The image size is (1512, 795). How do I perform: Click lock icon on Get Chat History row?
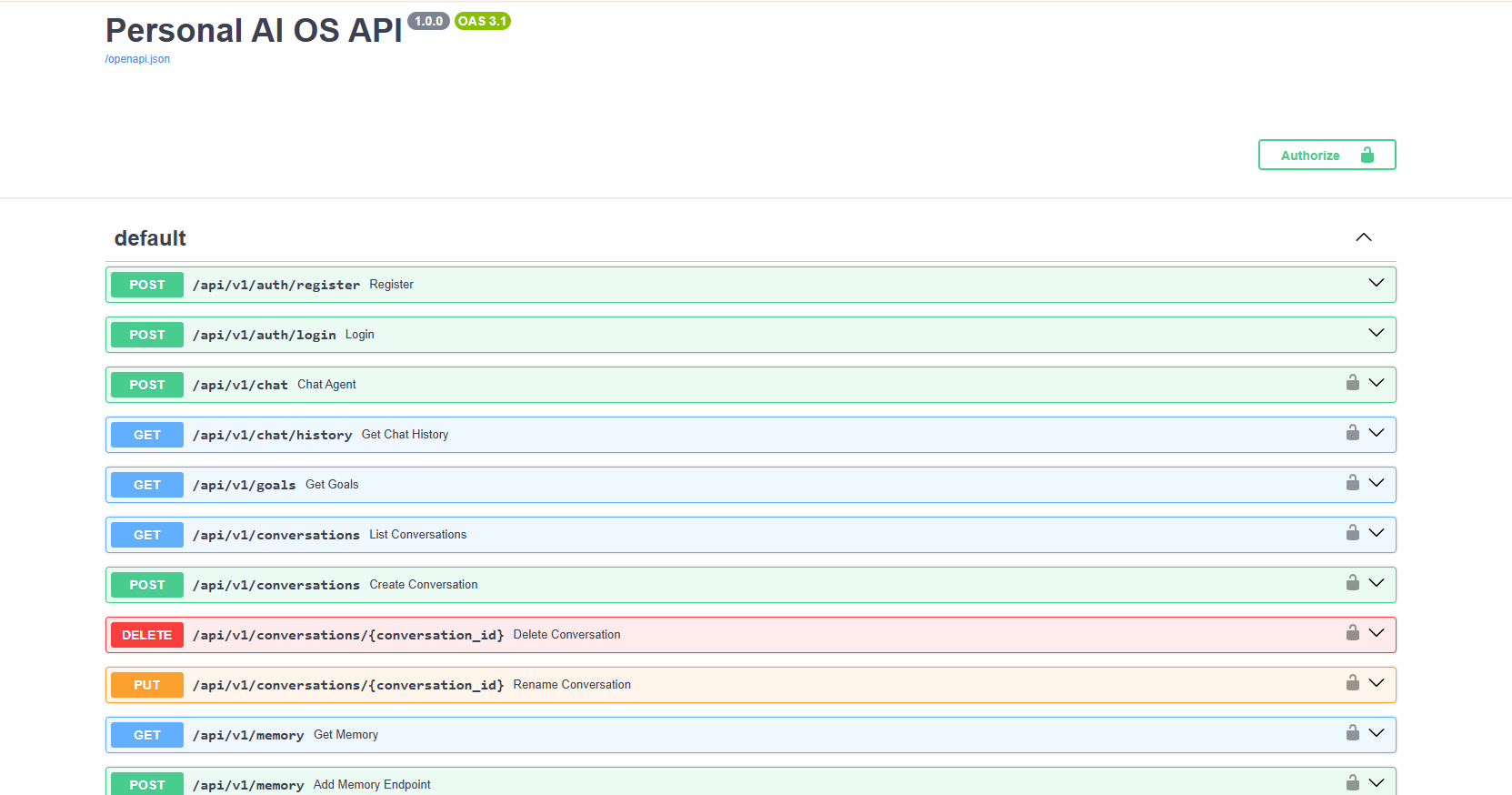1353,432
